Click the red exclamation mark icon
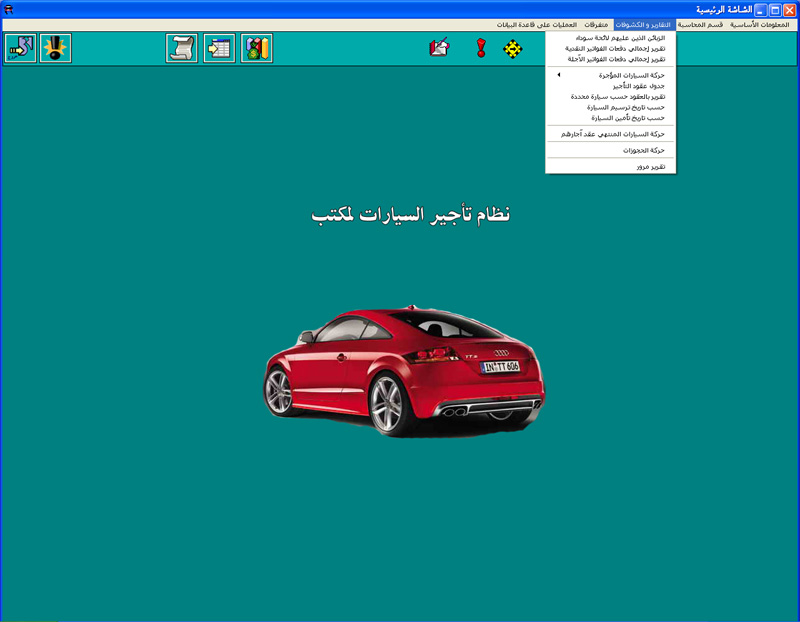The height and width of the screenshot is (622, 800). 481,48
